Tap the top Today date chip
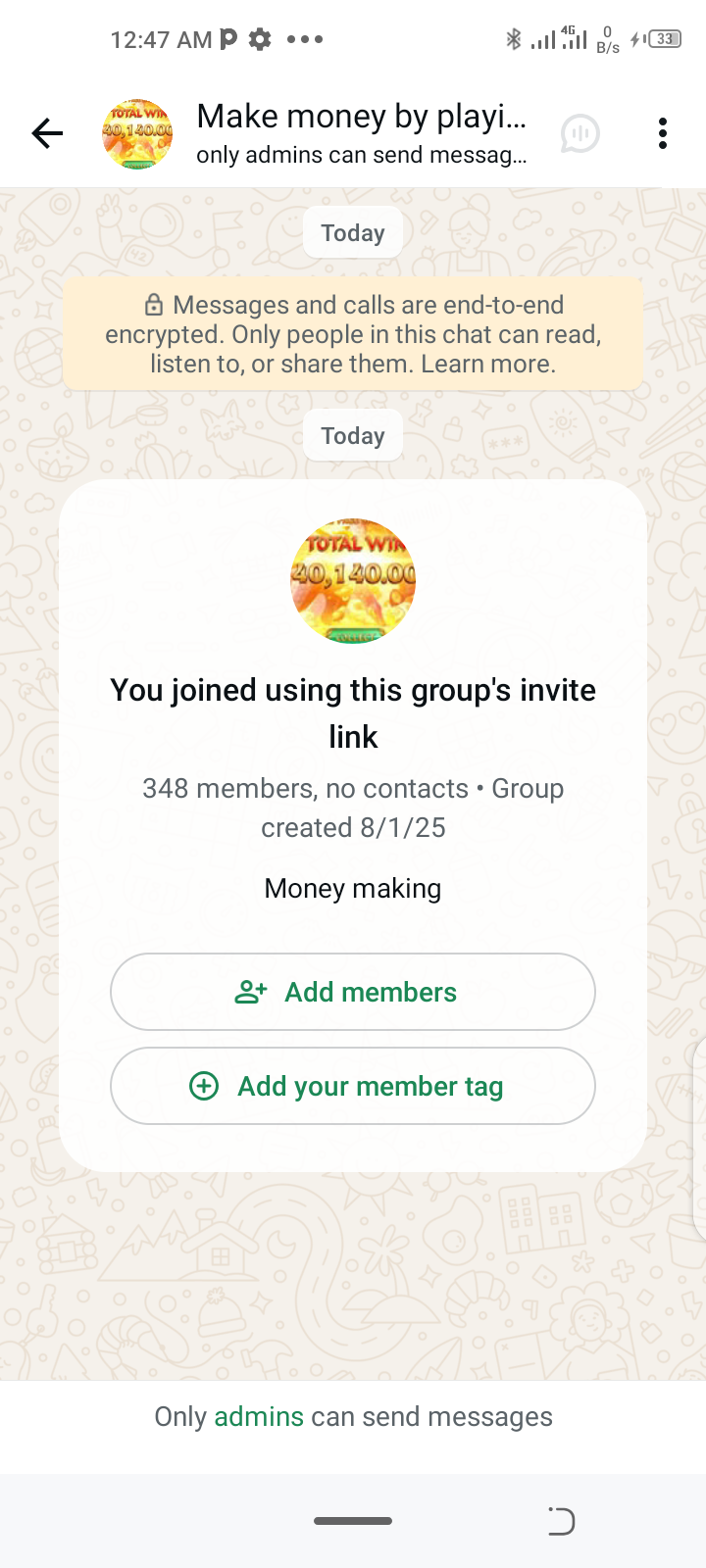This screenshot has width=706, height=1568. click(353, 233)
